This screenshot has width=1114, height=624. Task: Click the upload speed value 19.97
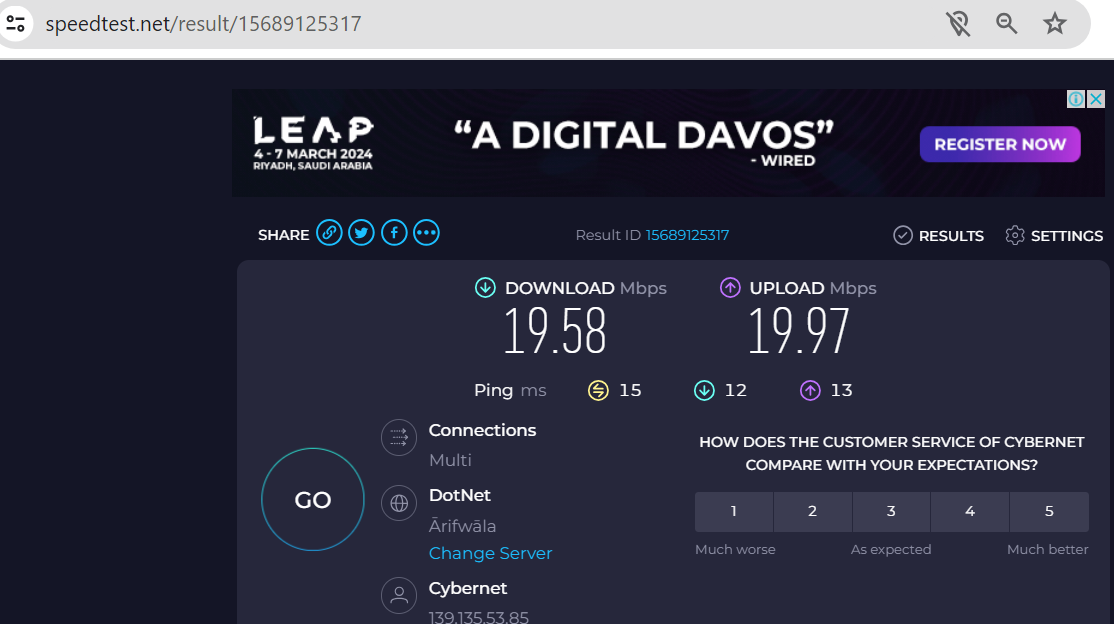click(x=799, y=330)
